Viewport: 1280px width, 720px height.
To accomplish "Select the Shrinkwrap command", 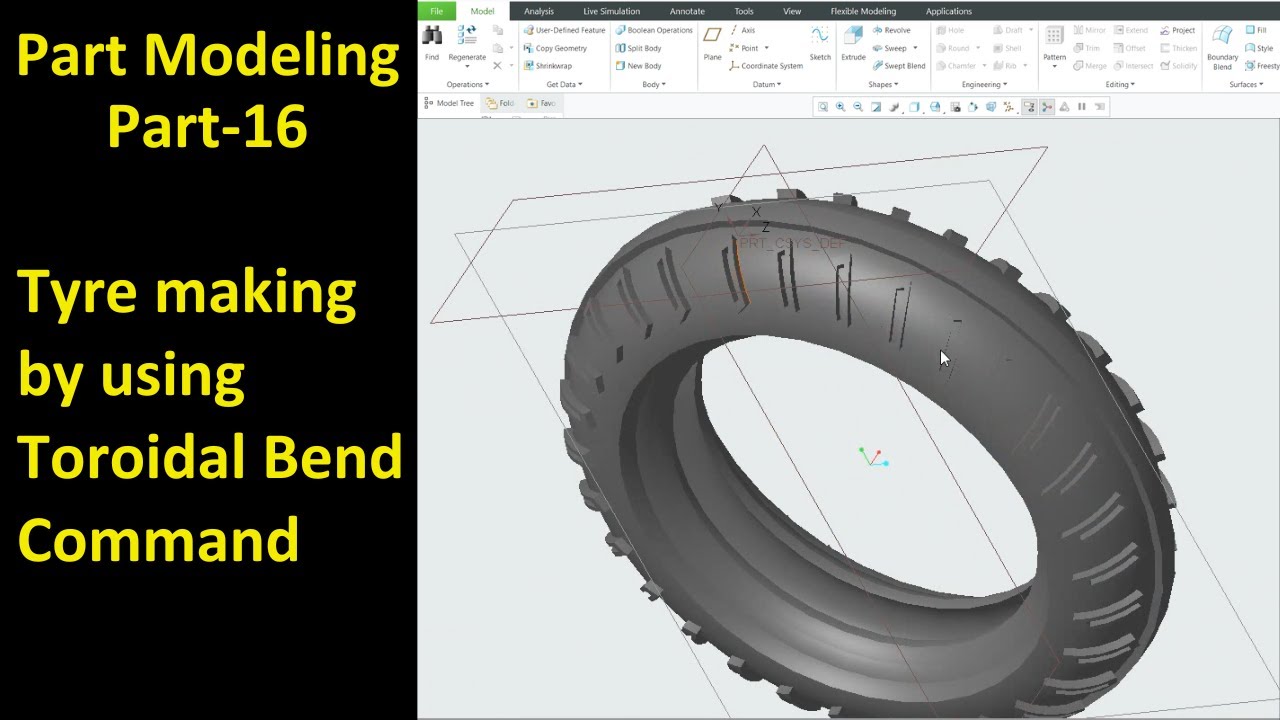I will [547, 66].
